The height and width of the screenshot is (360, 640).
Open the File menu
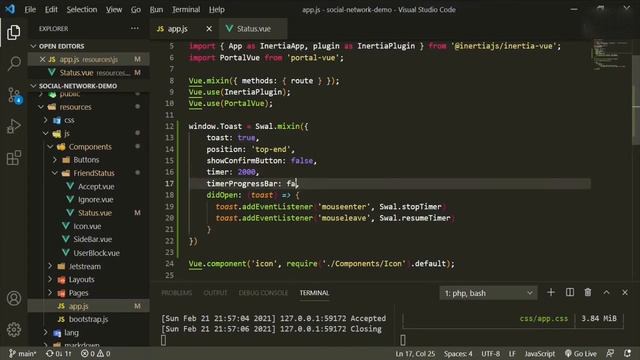30,9
